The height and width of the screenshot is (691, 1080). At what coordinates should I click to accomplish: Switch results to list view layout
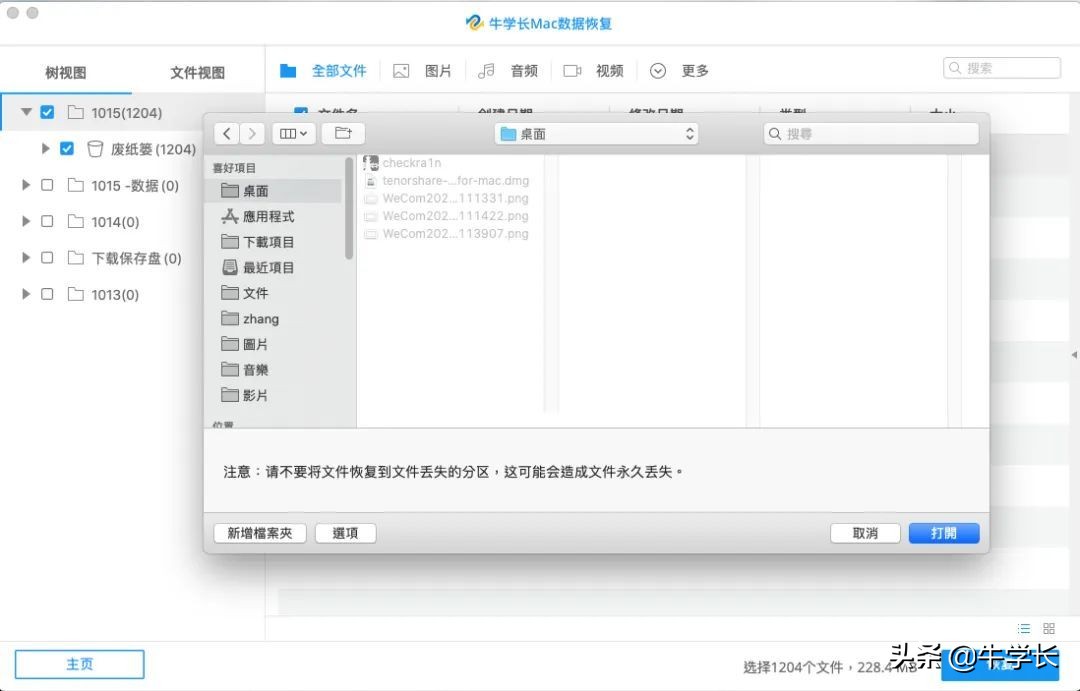[x=1023, y=628]
